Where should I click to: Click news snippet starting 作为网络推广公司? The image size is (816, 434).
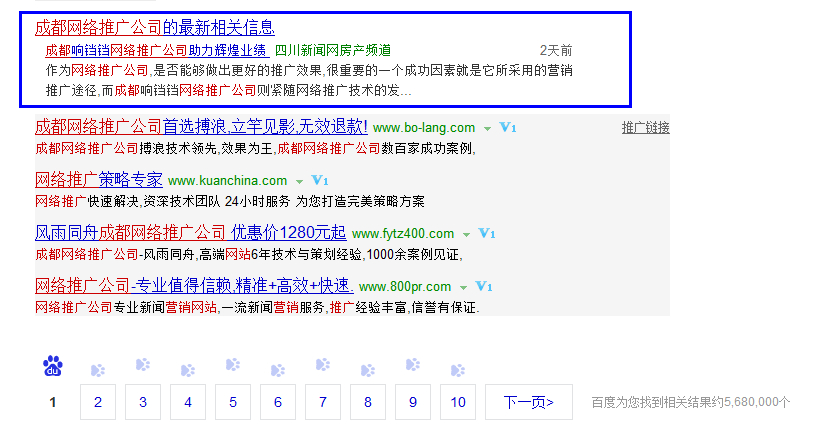tap(309, 80)
